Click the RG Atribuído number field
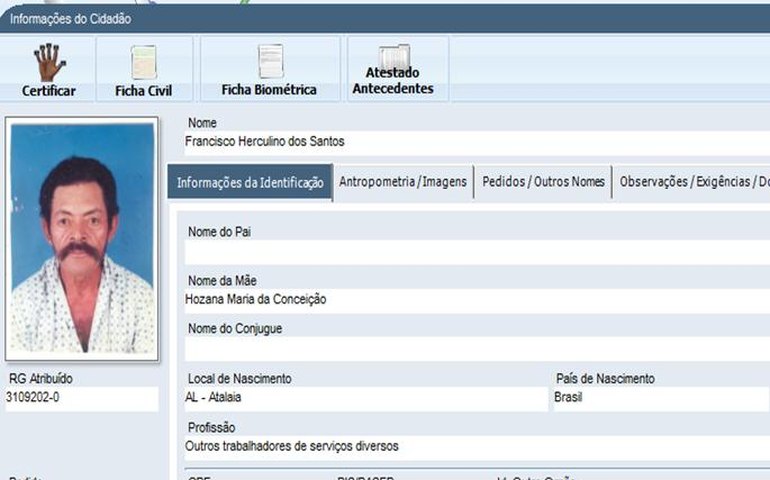The width and height of the screenshot is (770, 480). click(80, 398)
